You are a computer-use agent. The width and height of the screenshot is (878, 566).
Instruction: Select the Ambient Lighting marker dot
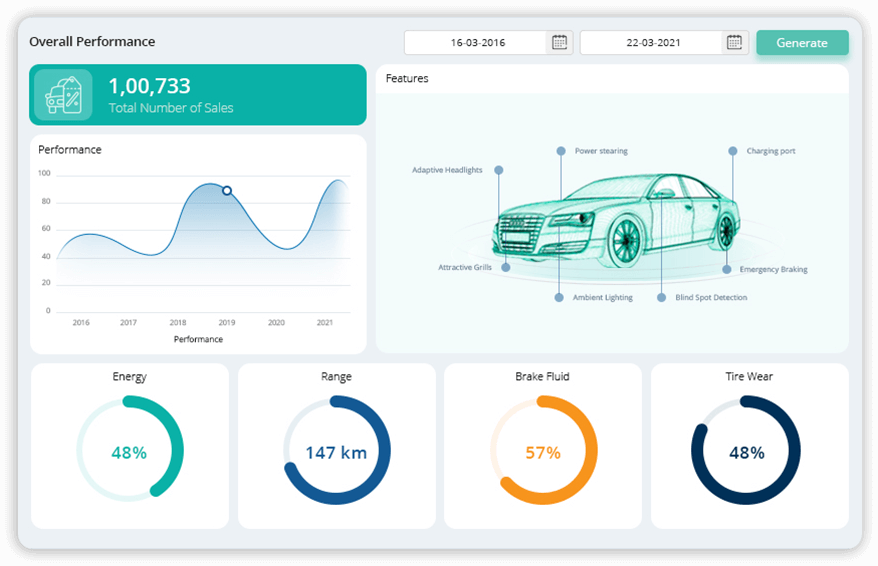click(559, 297)
